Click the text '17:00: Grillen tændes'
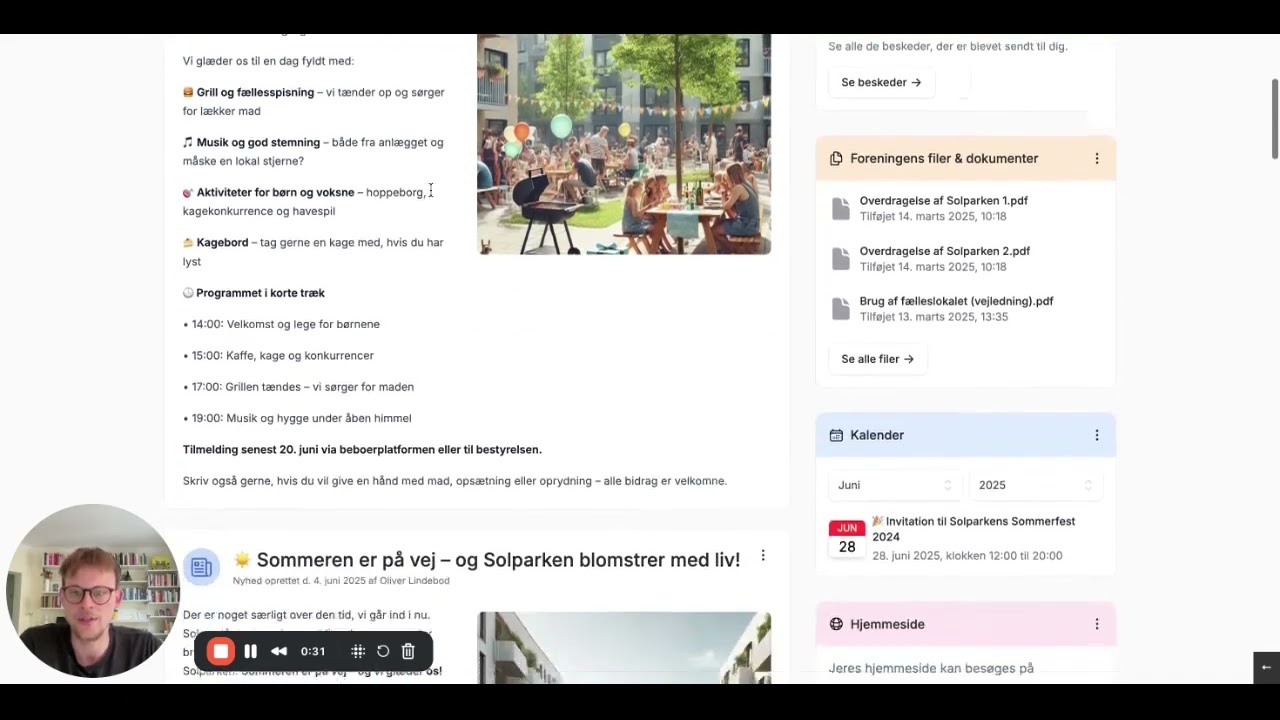This screenshot has height=720, width=1280. (x=246, y=387)
